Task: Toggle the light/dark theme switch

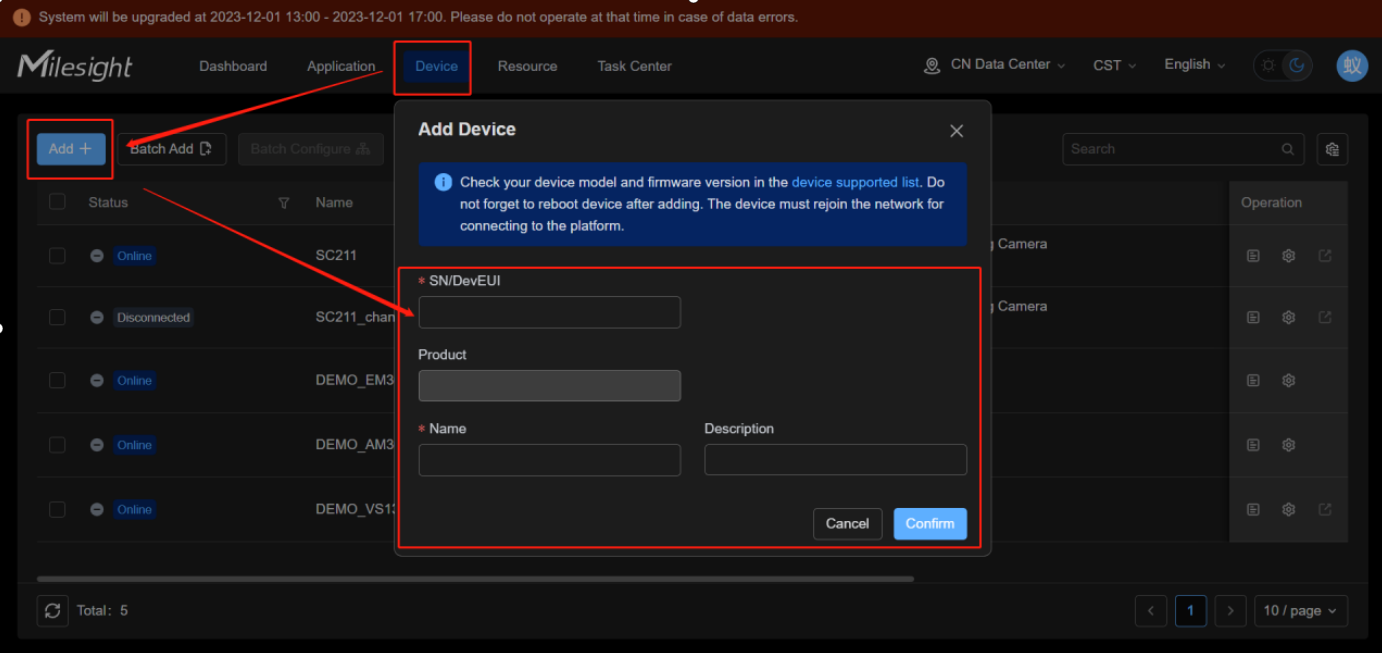Action: click(x=1283, y=66)
